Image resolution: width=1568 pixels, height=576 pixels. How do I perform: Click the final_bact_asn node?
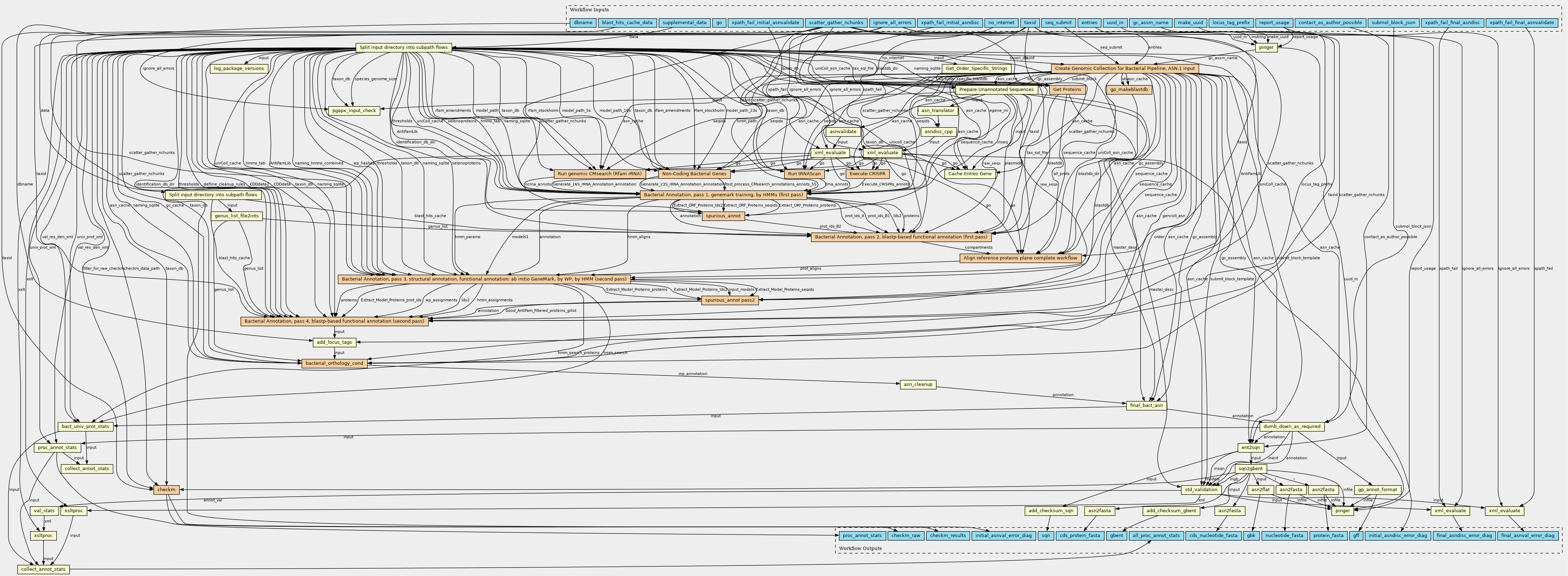click(x=1146, y=405)
